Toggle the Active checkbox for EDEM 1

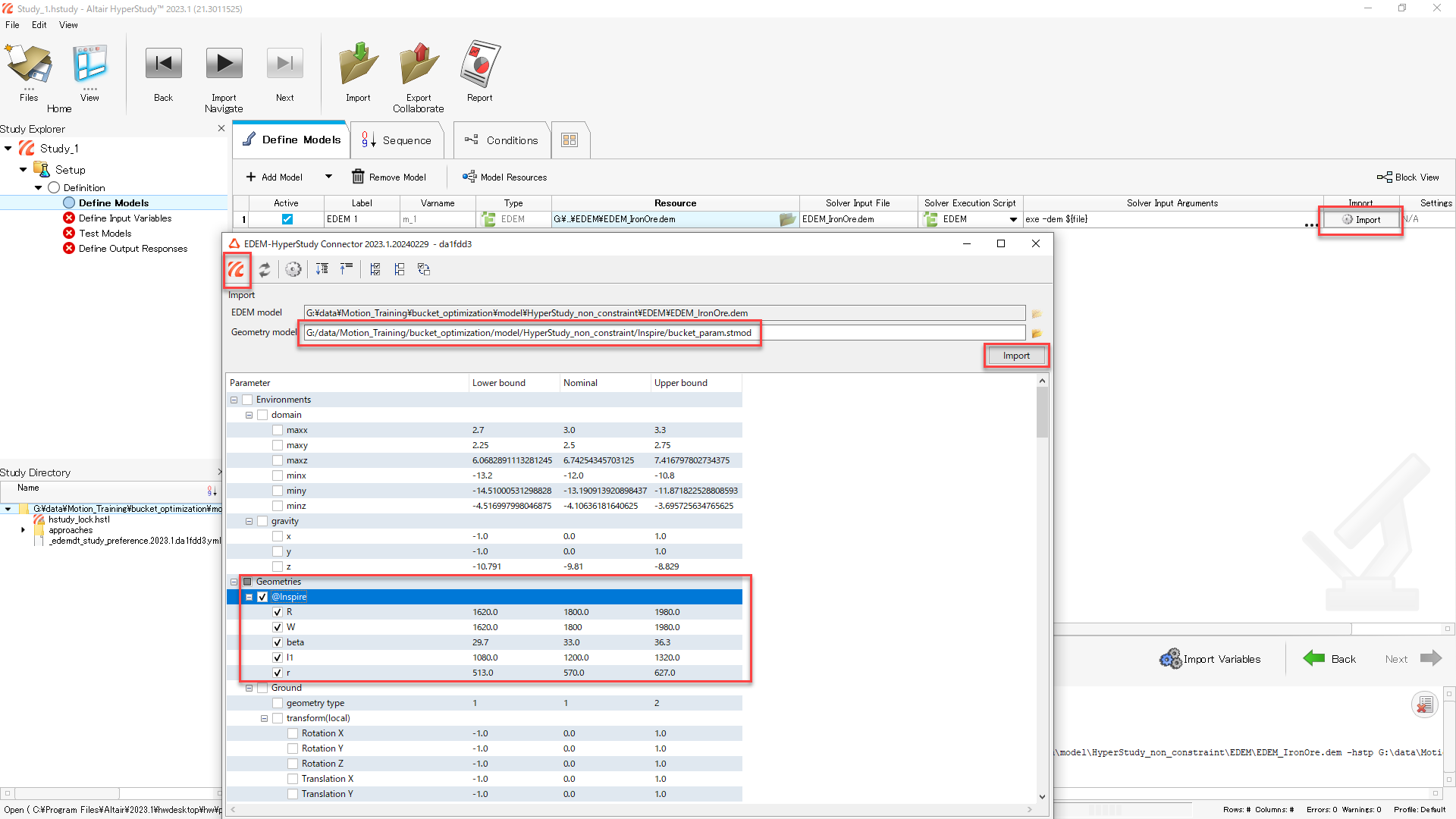coord(287,219)
